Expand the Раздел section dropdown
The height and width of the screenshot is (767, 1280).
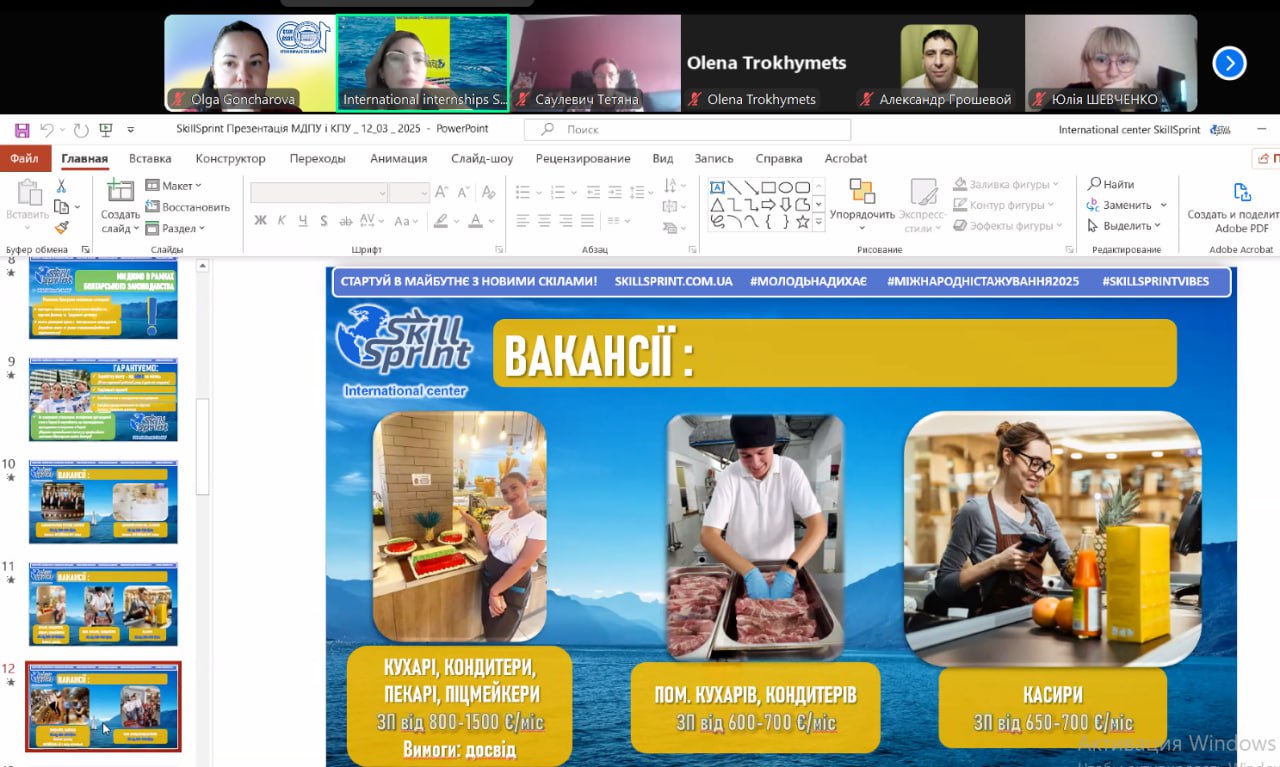175,228
